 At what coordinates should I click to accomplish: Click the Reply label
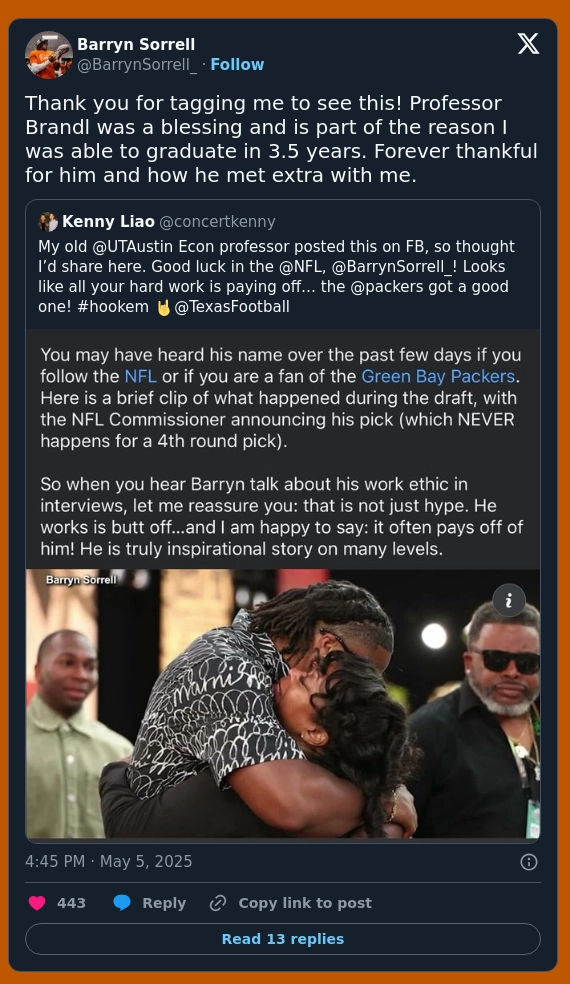pos(164,902)
